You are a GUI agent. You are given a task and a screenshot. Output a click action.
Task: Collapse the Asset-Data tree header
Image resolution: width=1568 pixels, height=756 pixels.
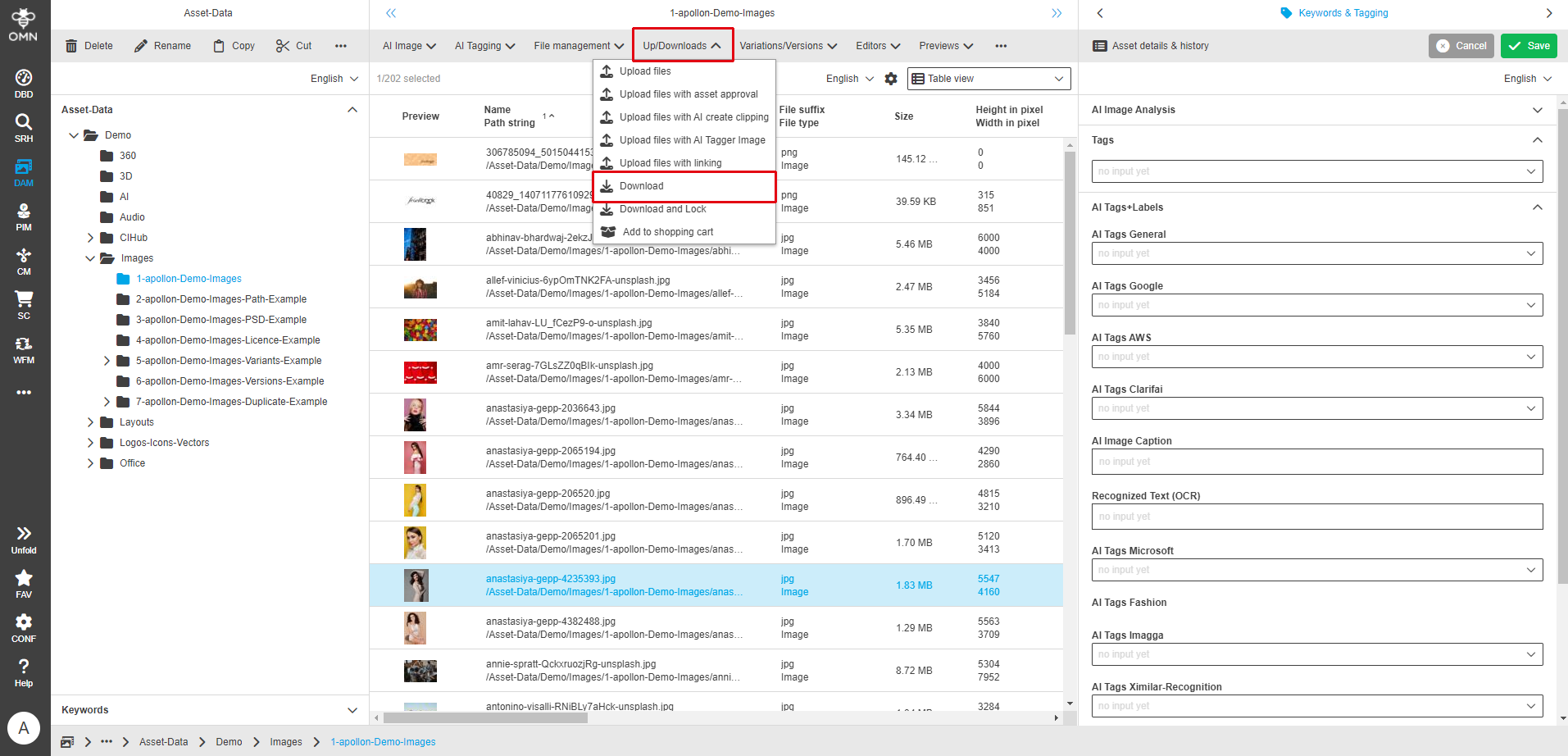(x=352, y=109)
